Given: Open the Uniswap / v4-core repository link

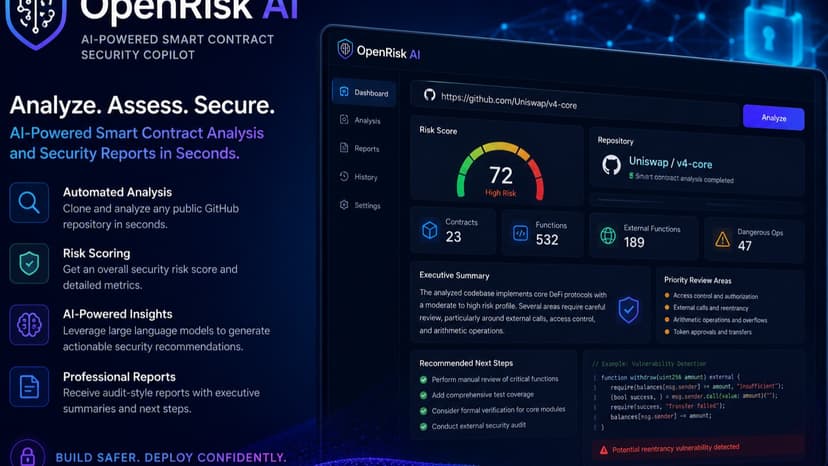Looking at the screenshot, I should [670, 163].
